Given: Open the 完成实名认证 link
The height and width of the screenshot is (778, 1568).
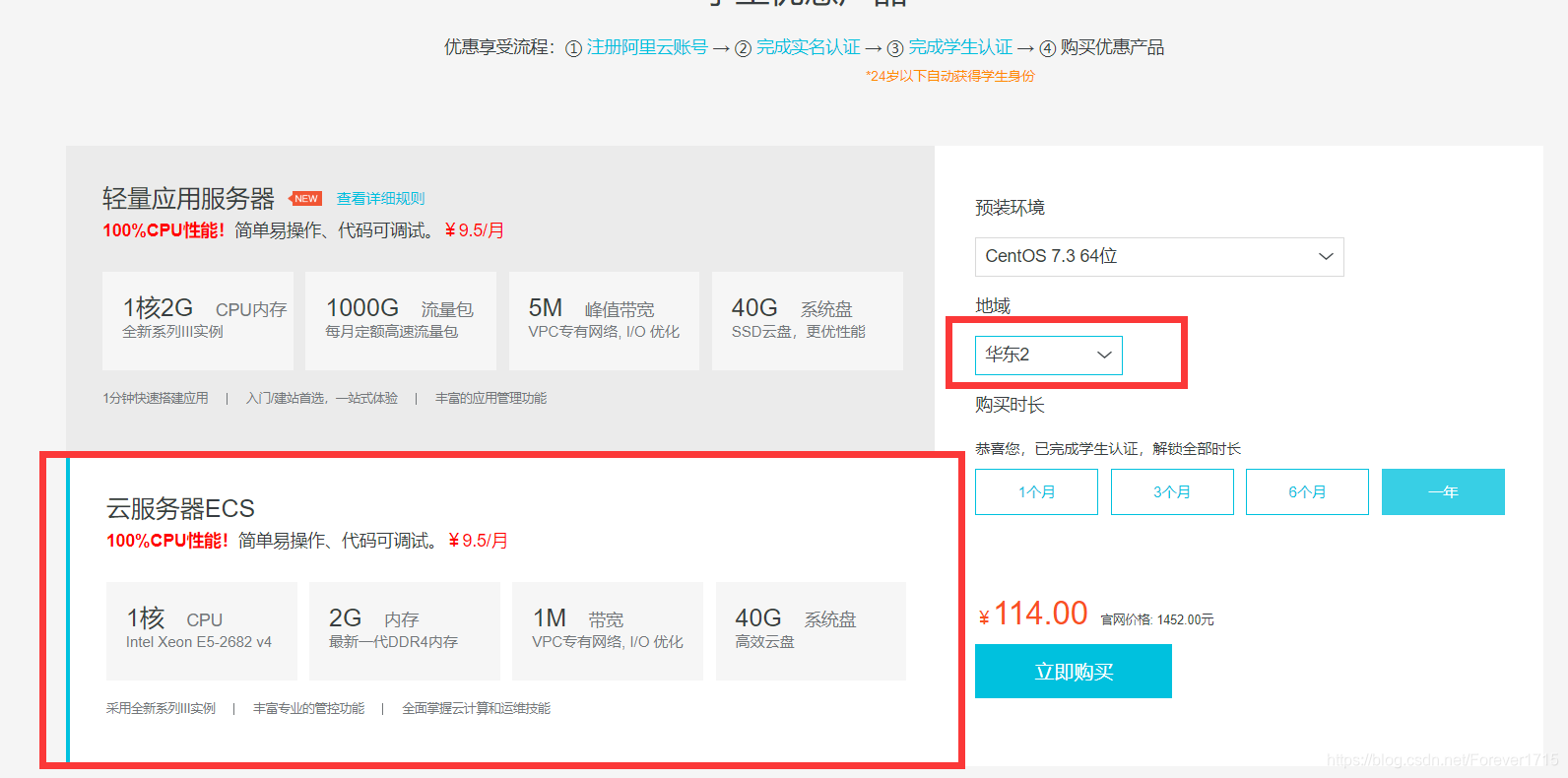Looking at the screenshot, I should [x=808, y=47].
